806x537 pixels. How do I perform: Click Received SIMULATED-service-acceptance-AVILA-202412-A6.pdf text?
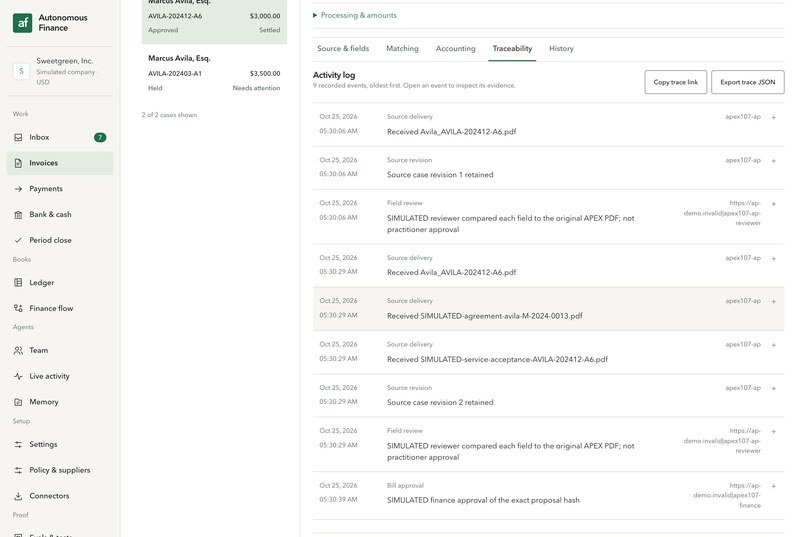point(497,359)
